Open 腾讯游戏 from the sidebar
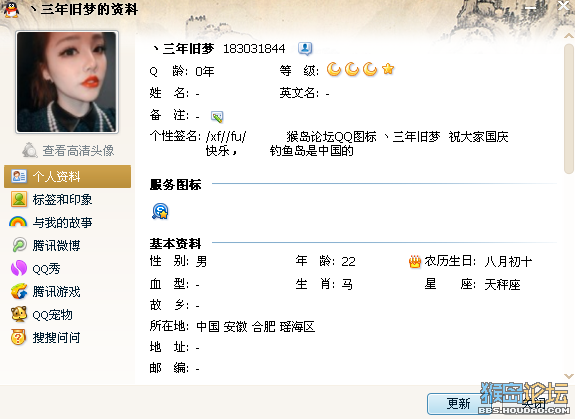The width and height of the screenshot is (575, 419). click(x=45, y=291)
